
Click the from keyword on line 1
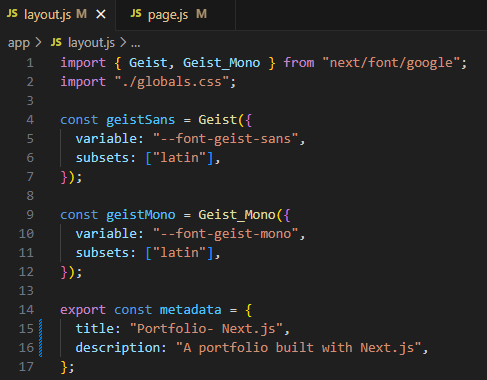click(299, 63)
